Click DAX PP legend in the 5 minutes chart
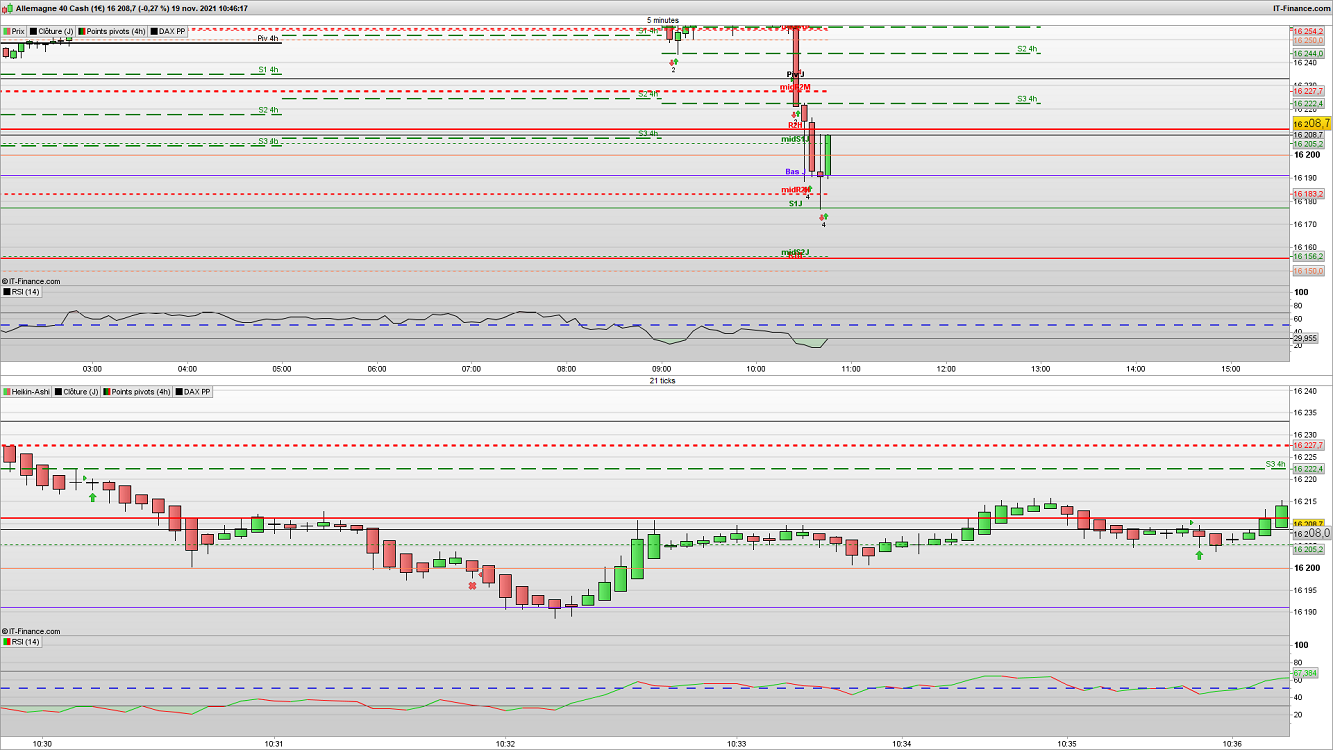1333x750 pixels. 168,31
